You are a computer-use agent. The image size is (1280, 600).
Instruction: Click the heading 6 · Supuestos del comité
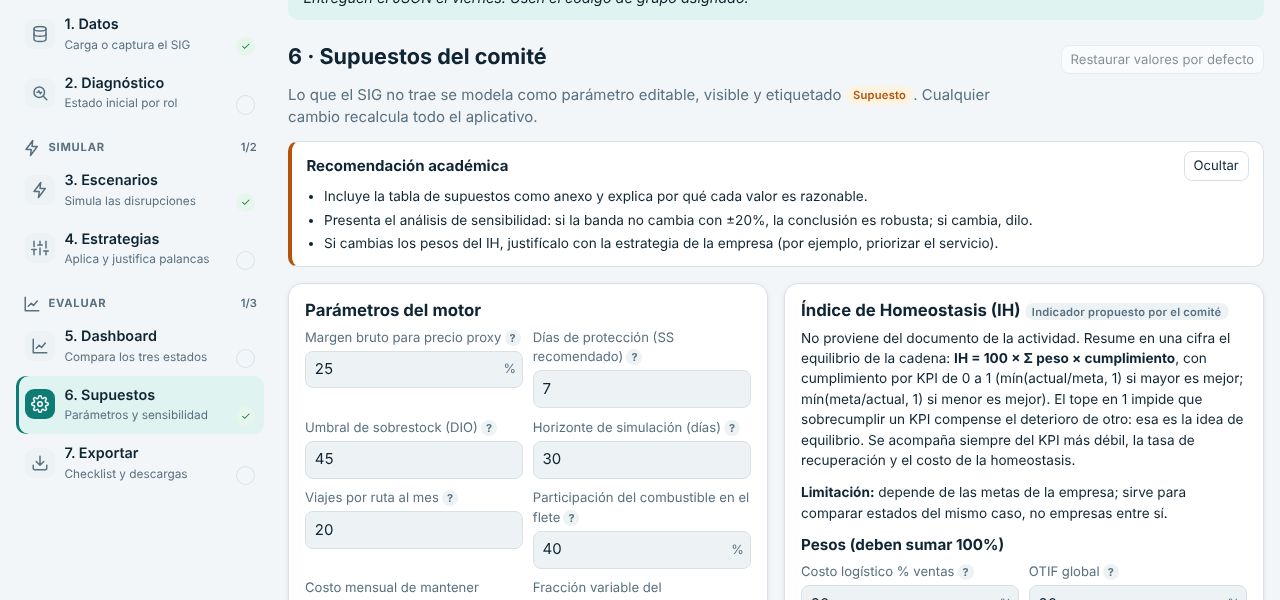417,57
